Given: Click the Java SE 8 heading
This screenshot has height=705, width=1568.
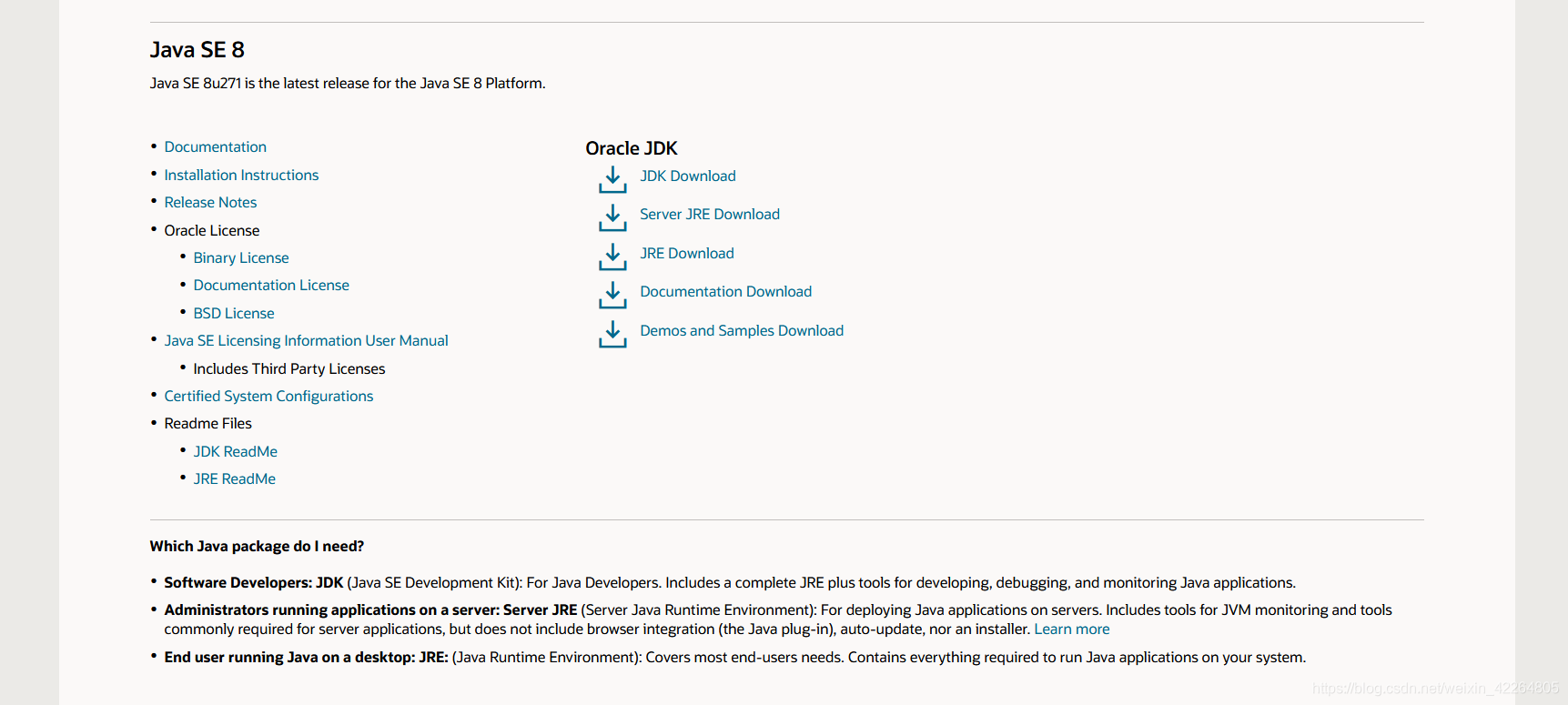Looking at the screenshot, I should (x=197, y=50).
